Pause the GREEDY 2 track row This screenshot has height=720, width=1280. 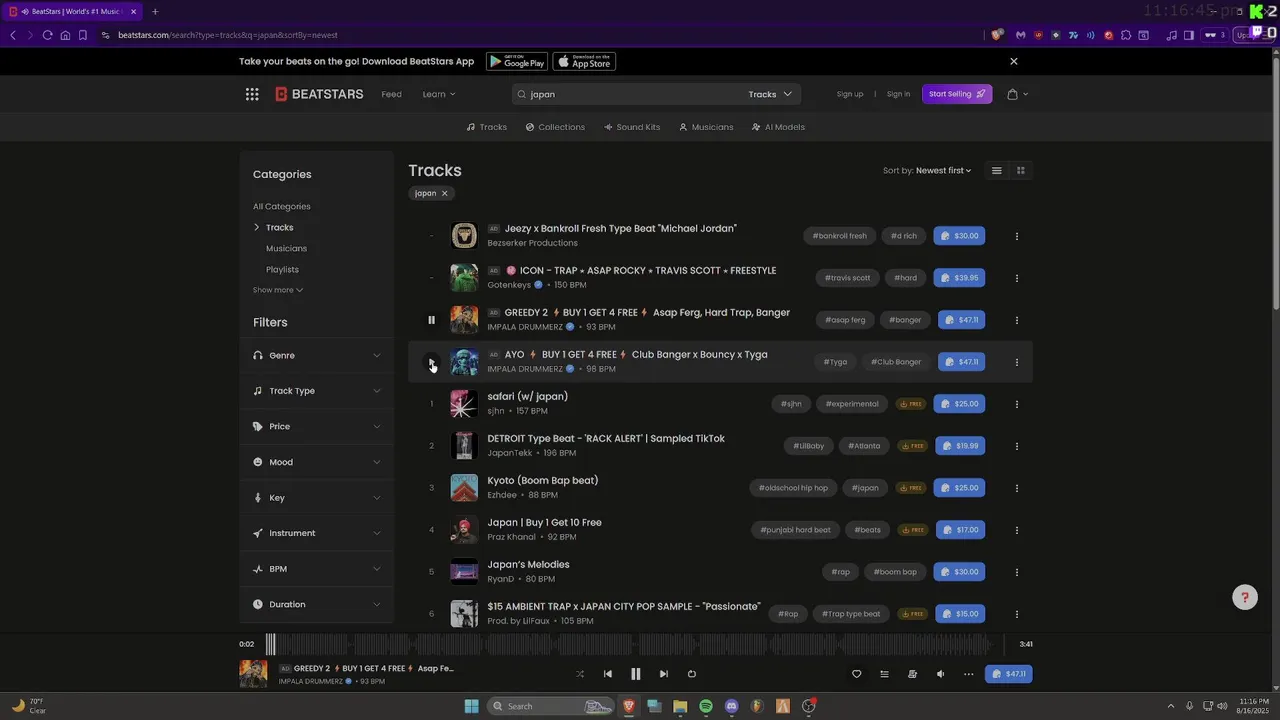point(431,320)
